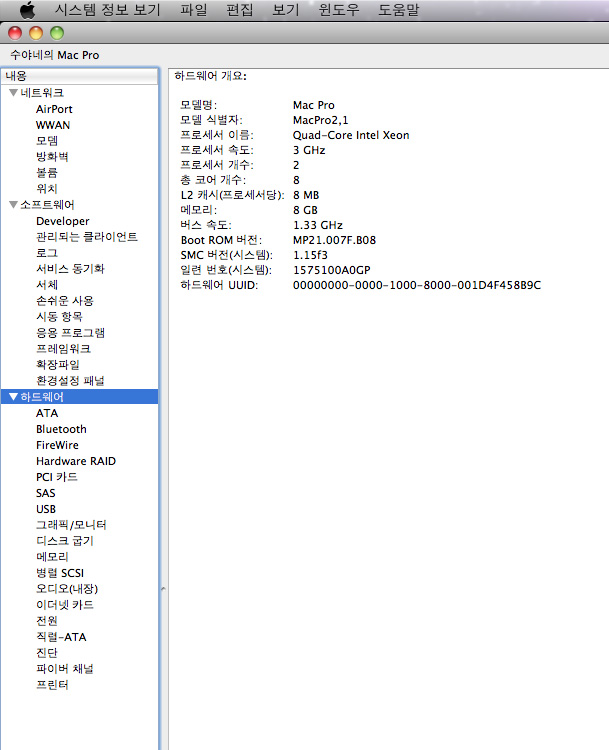Click the 시스템 정보 보기 app menu
Screen dimensions: 609x750
tap(107, 10)
